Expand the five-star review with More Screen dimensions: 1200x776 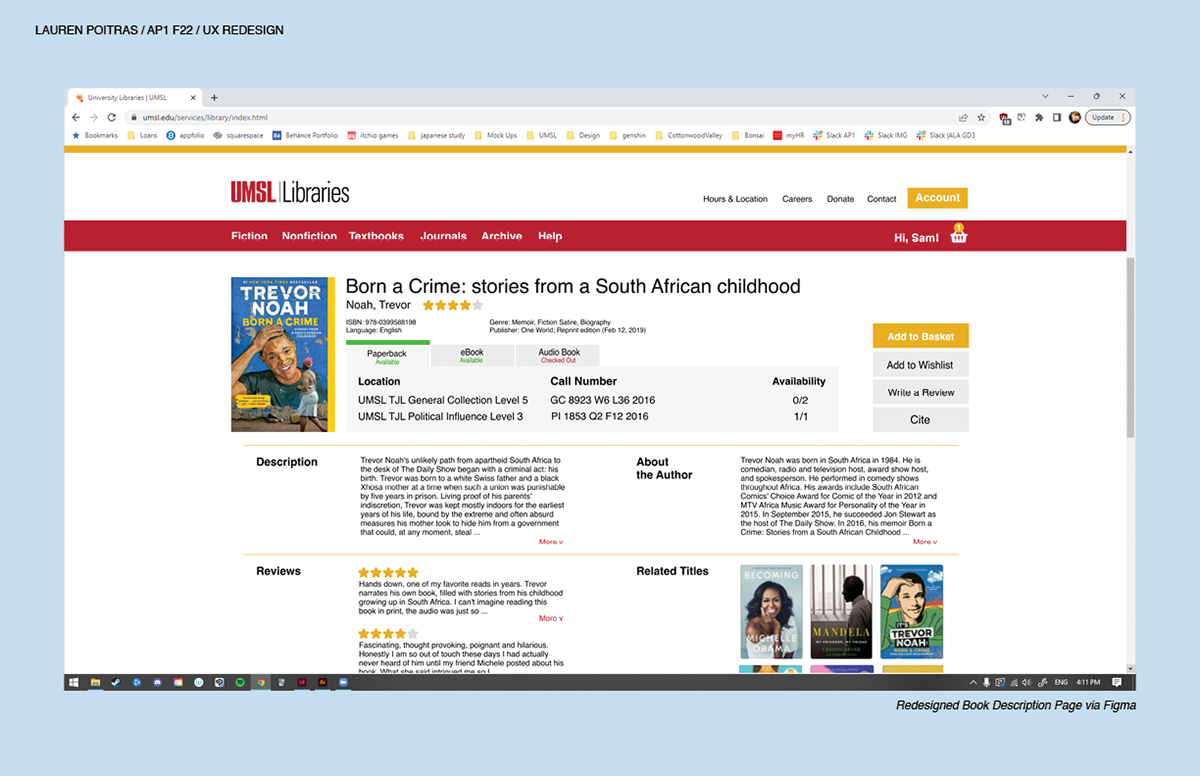551,618
